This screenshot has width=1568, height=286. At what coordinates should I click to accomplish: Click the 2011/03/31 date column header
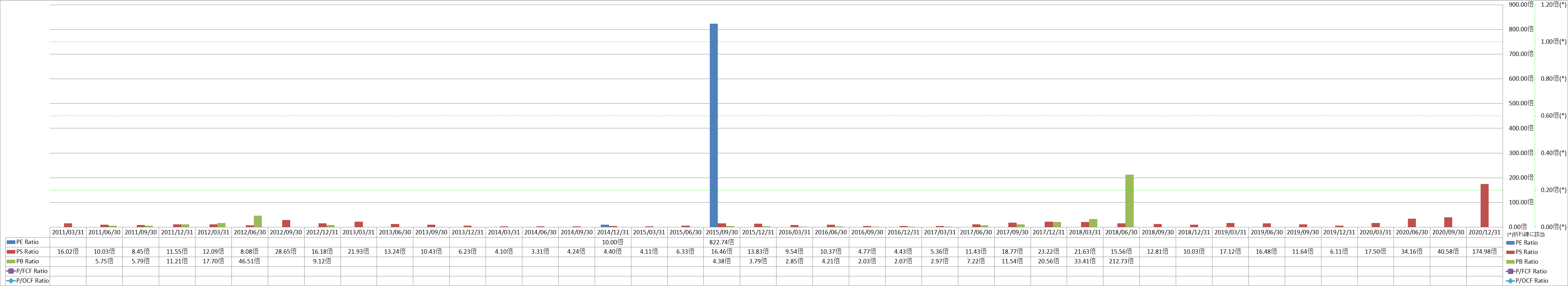click(68, 232)
